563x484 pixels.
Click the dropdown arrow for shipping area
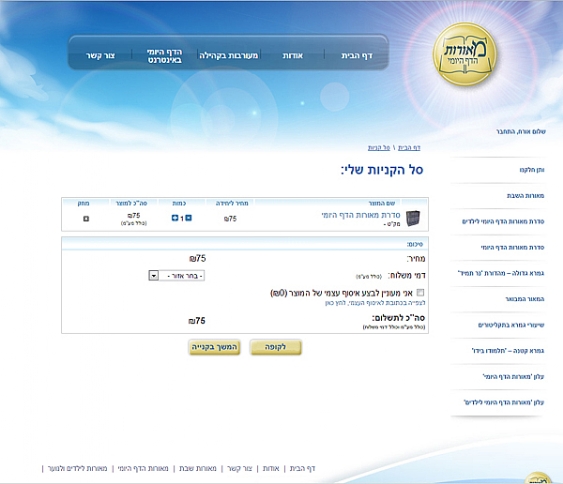click(154, 276)
